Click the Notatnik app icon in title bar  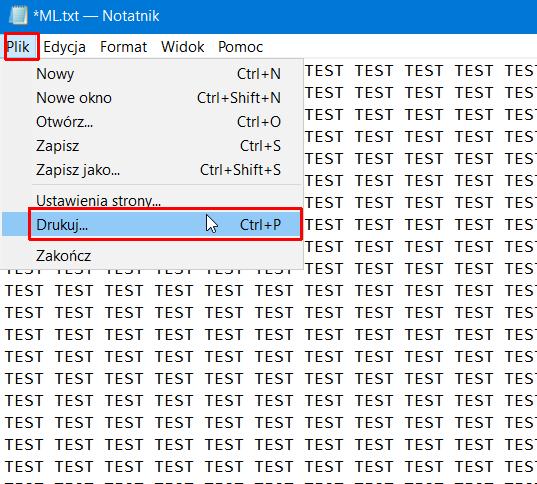point(18,15)
